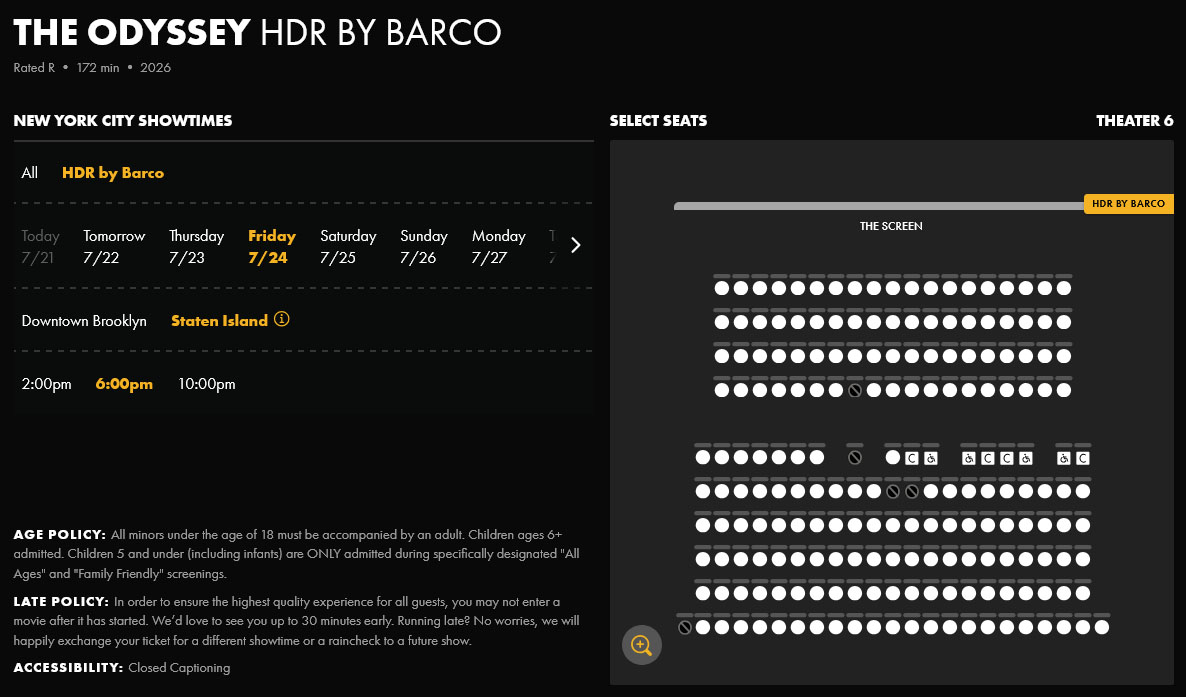Pick the 6:00pm showtime
Screen dimensions: 1186x697
click(124, 384)
